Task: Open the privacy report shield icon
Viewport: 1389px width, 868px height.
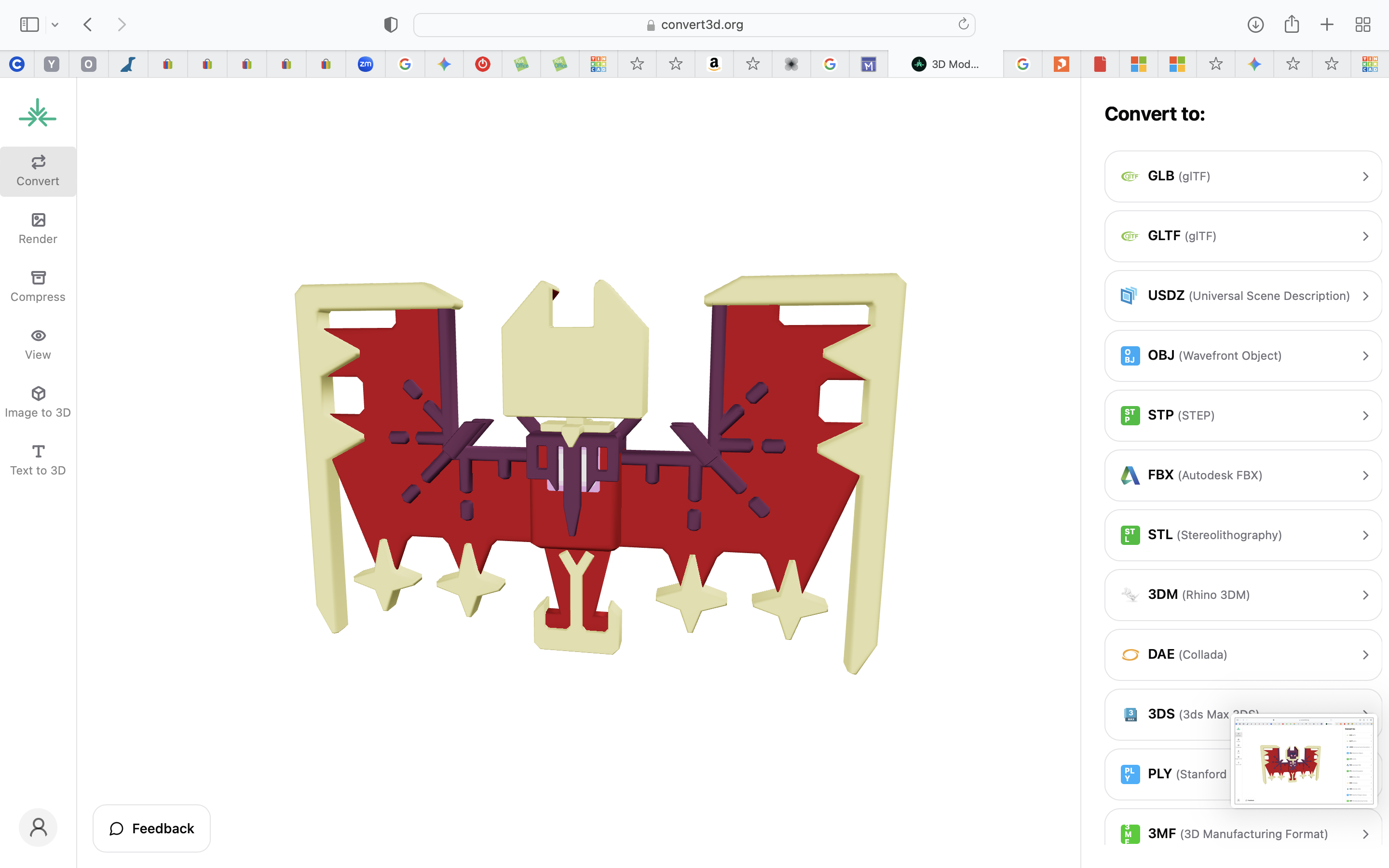Action: (391, 25)
